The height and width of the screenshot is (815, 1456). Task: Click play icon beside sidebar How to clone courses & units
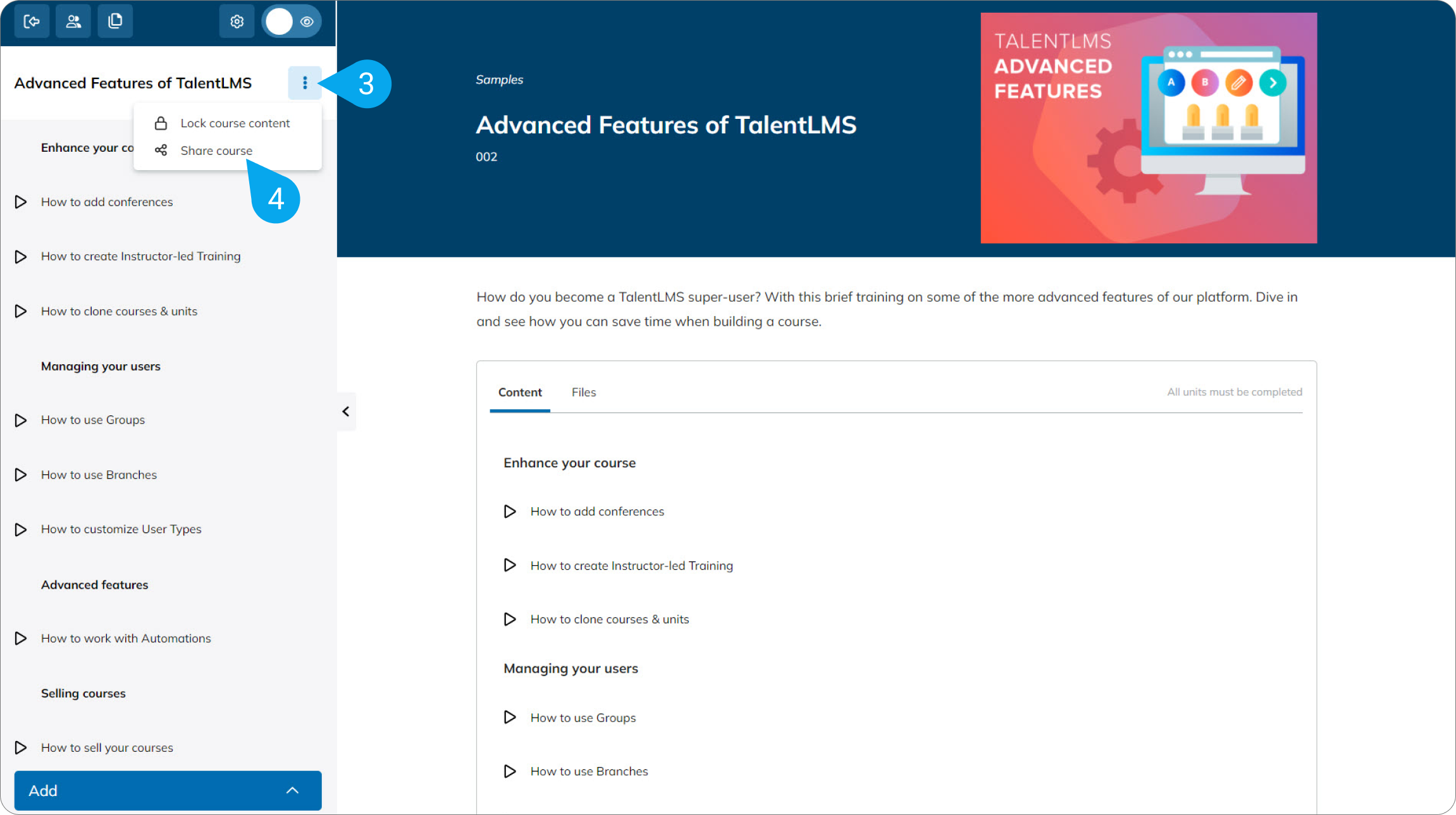pyautogui.click(x=21, y=311)
